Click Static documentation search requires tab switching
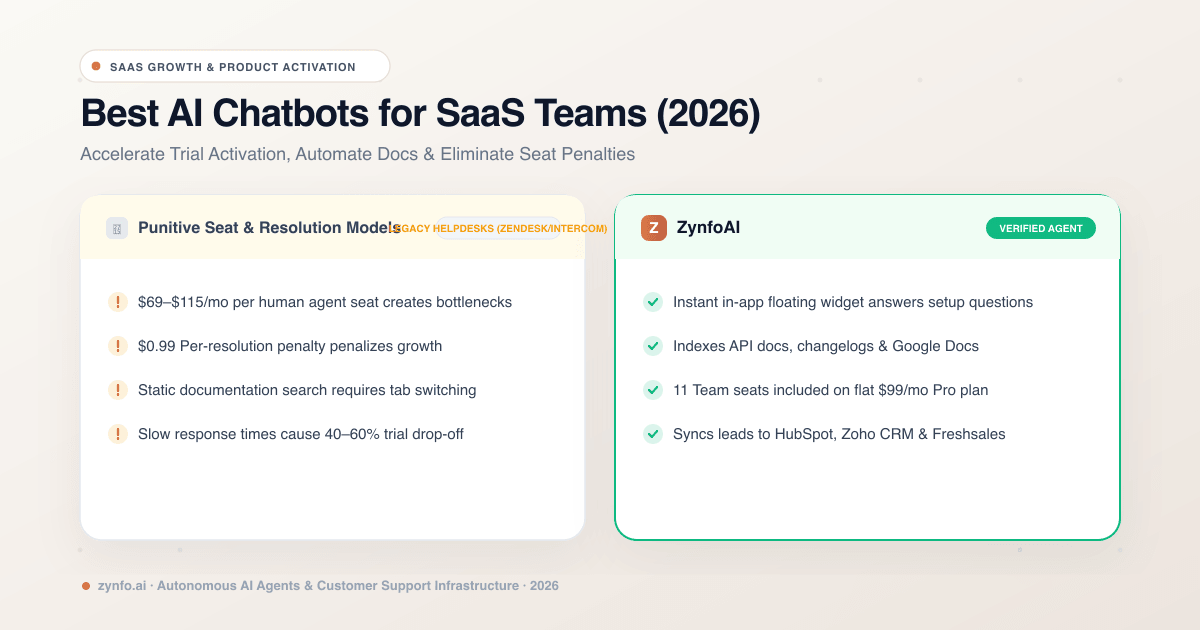 (x=307, y=390)
